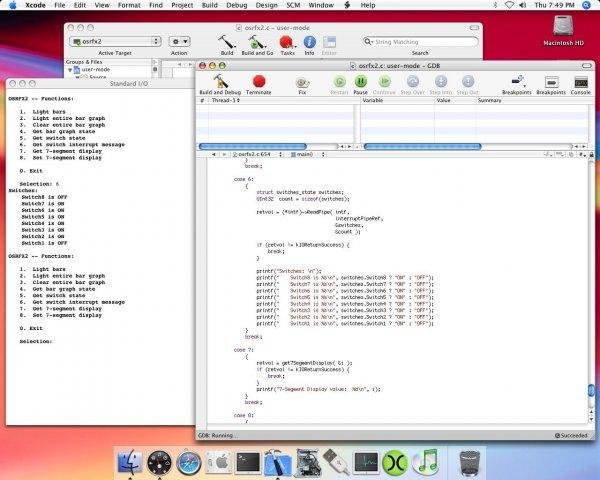Click Build hammer in the osrfx2.c window

[227, 45]
